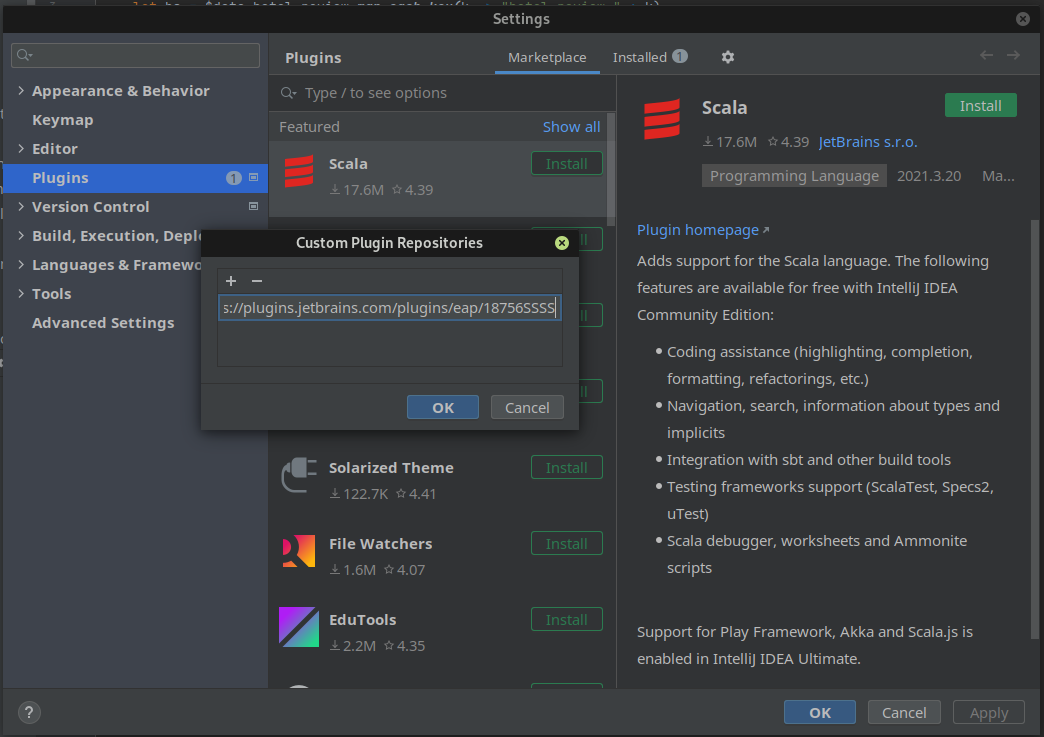Click the Programming Language tag

pyautogui.click(x=794, y=176)
